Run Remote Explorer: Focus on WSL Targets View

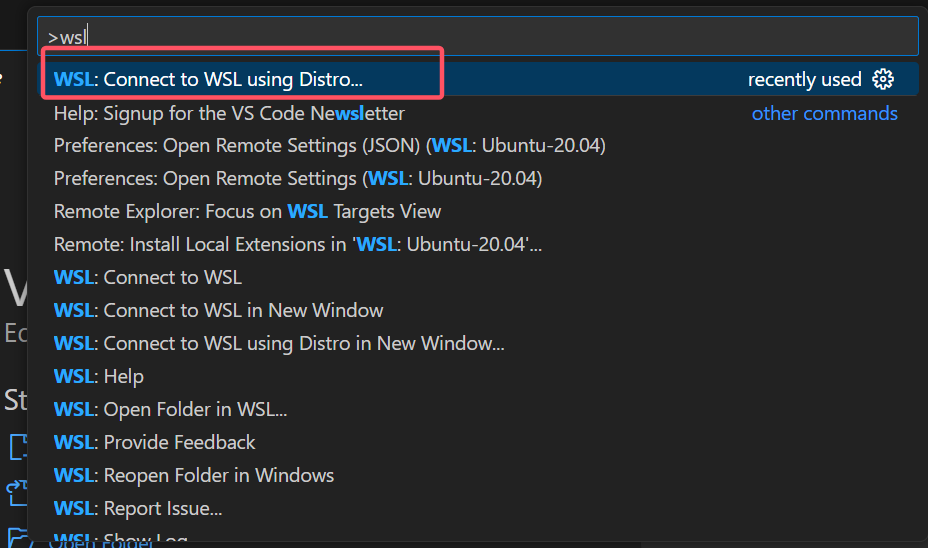[478, 211]
